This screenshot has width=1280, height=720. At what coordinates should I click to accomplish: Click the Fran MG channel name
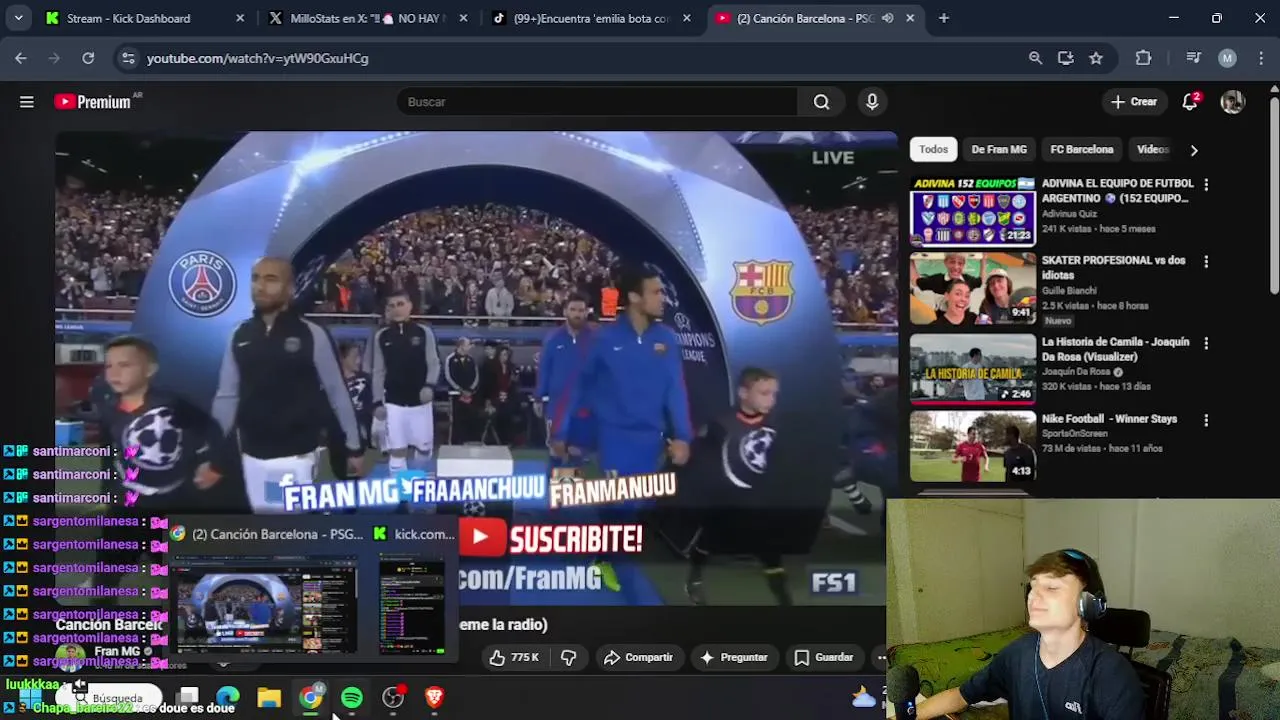click(117, 651)
